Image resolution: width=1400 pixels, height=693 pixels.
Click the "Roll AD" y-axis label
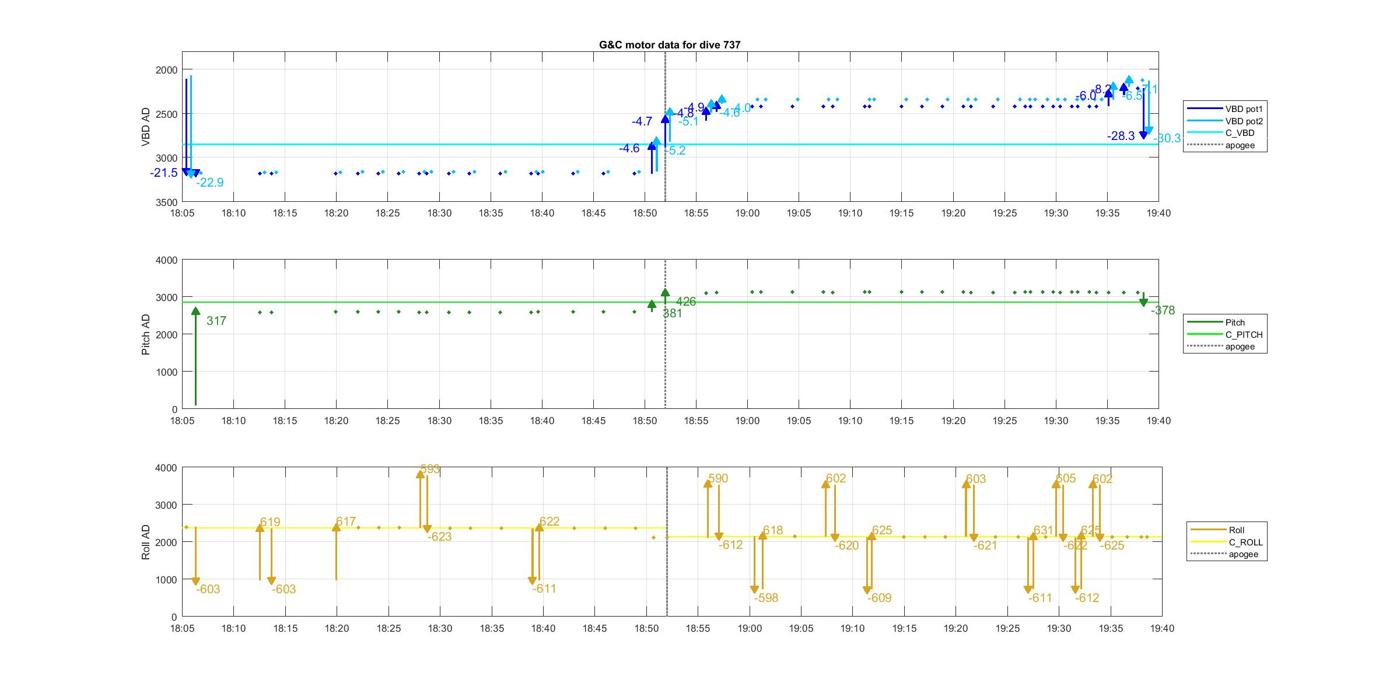point(146,542)
